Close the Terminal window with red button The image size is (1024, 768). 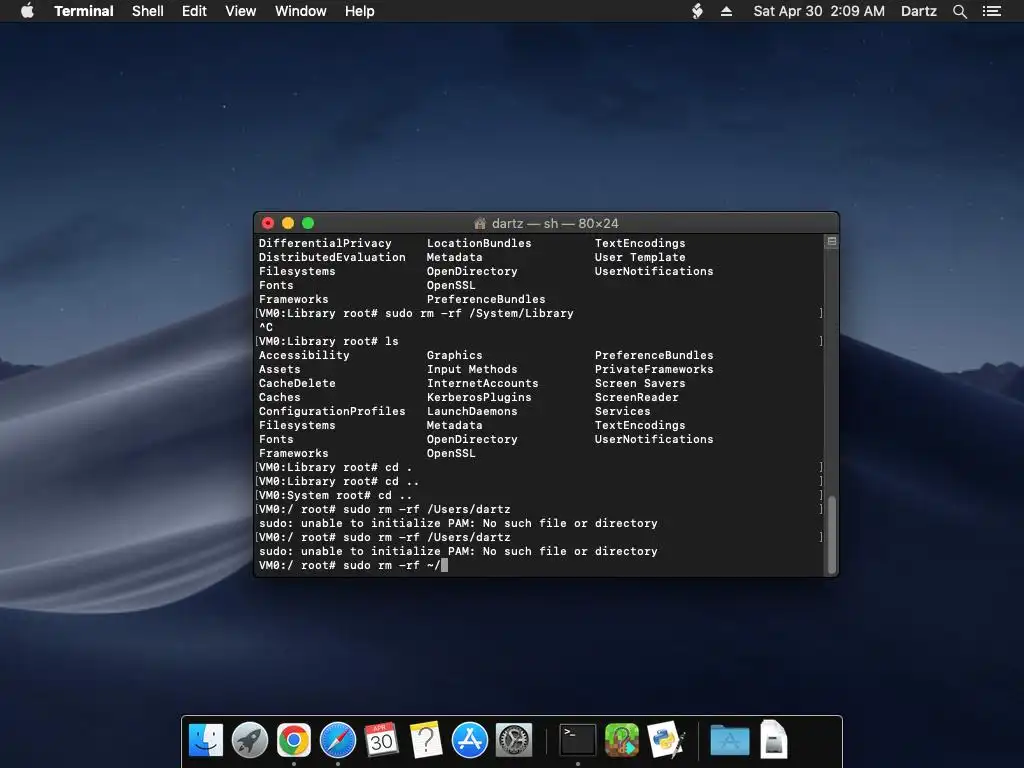268,223
